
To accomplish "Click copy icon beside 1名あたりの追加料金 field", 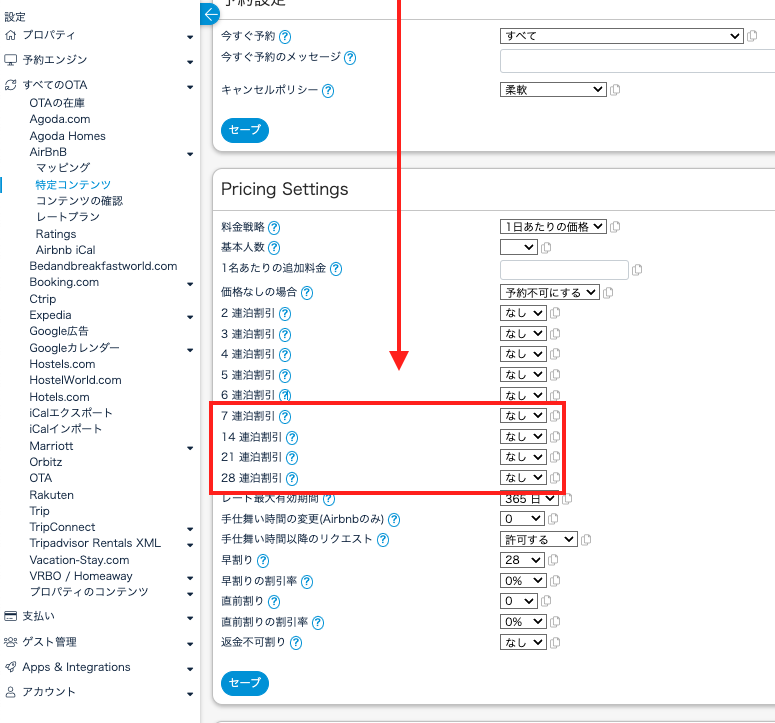I will pos(637,270).
